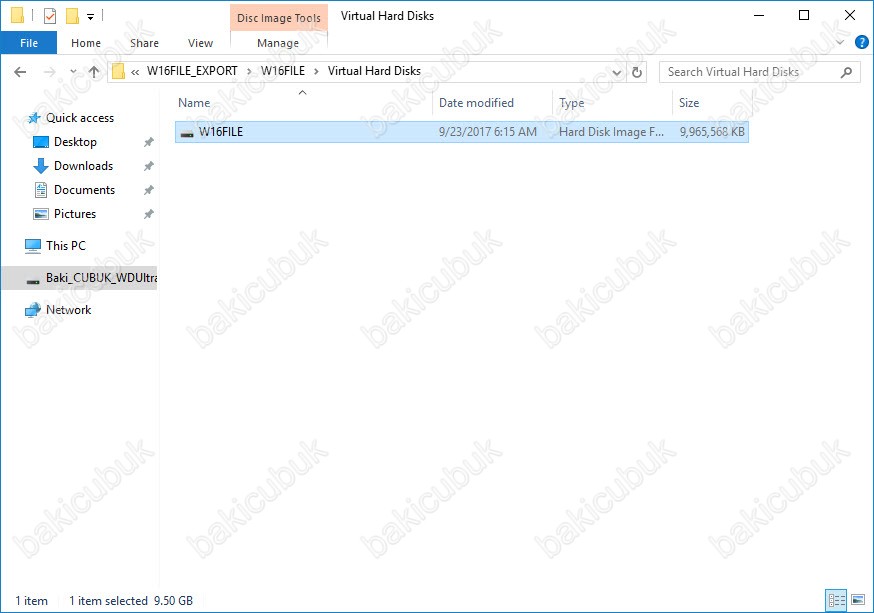Click the pin icon next to Downloads
The image size is (874, 613).
coord(148,166)
